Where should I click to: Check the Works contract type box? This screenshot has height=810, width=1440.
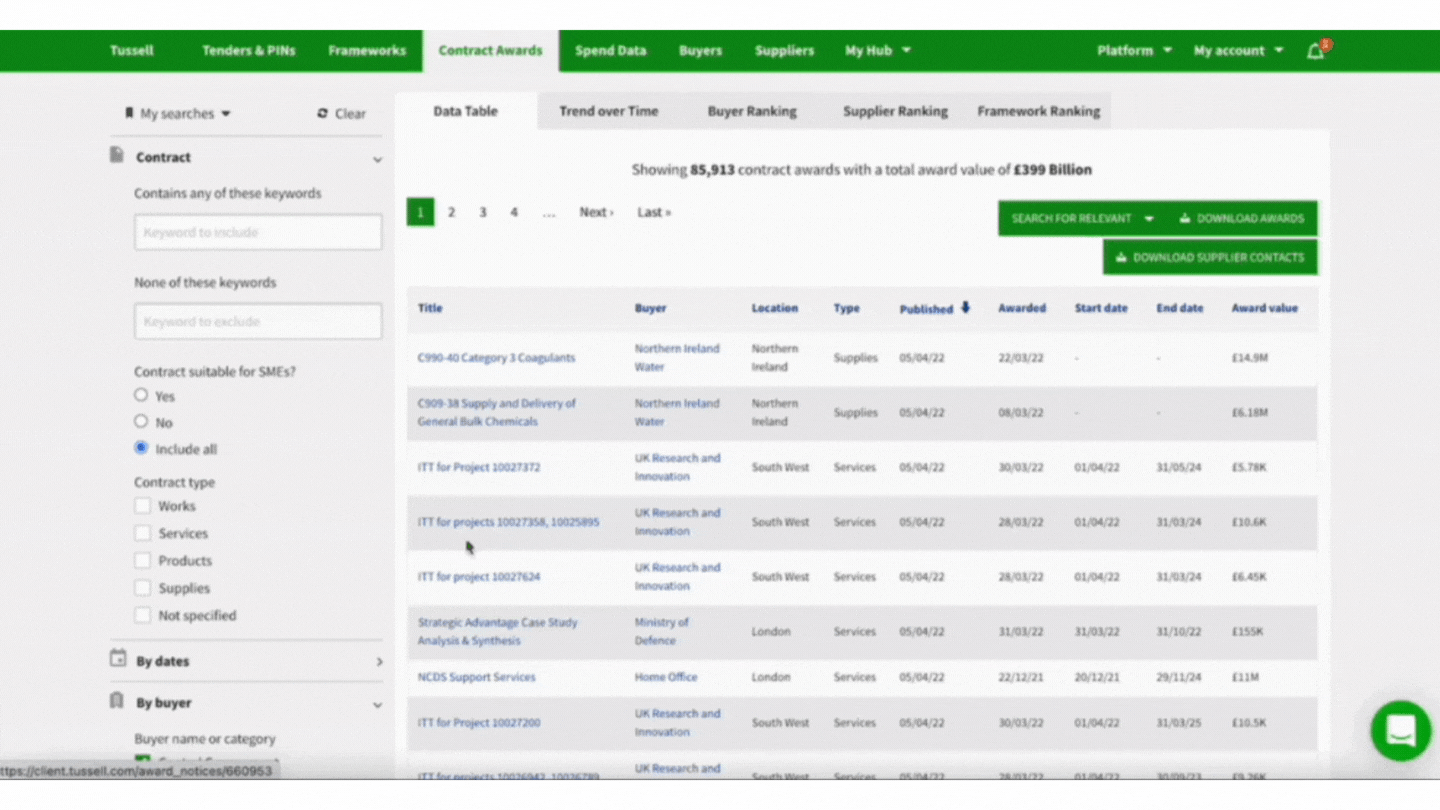click(x=141, y=505)
